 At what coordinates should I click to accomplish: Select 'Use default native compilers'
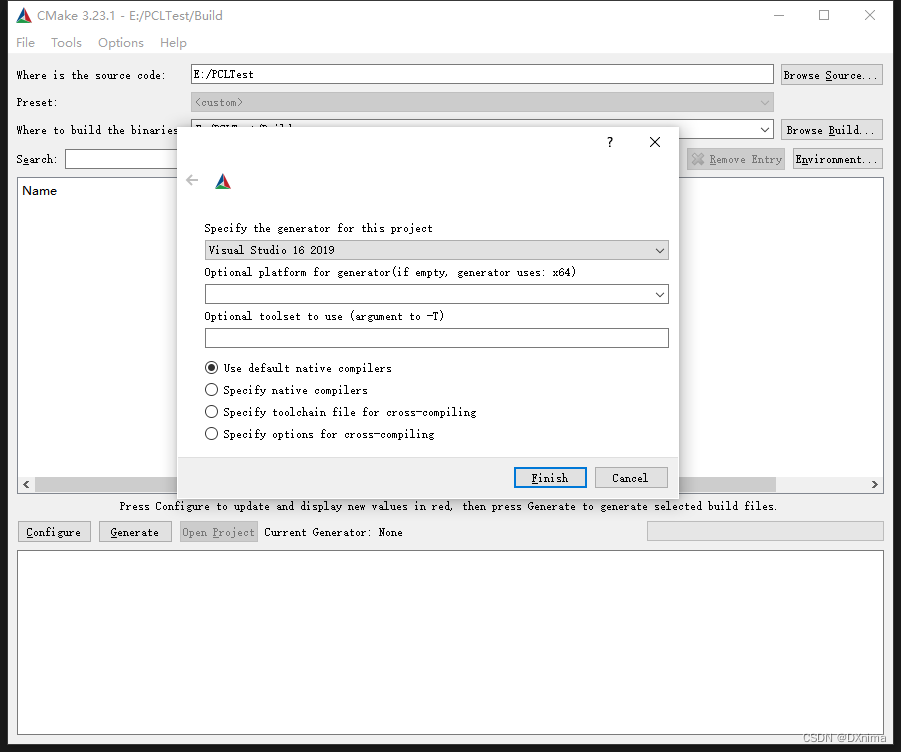point(210,367)
